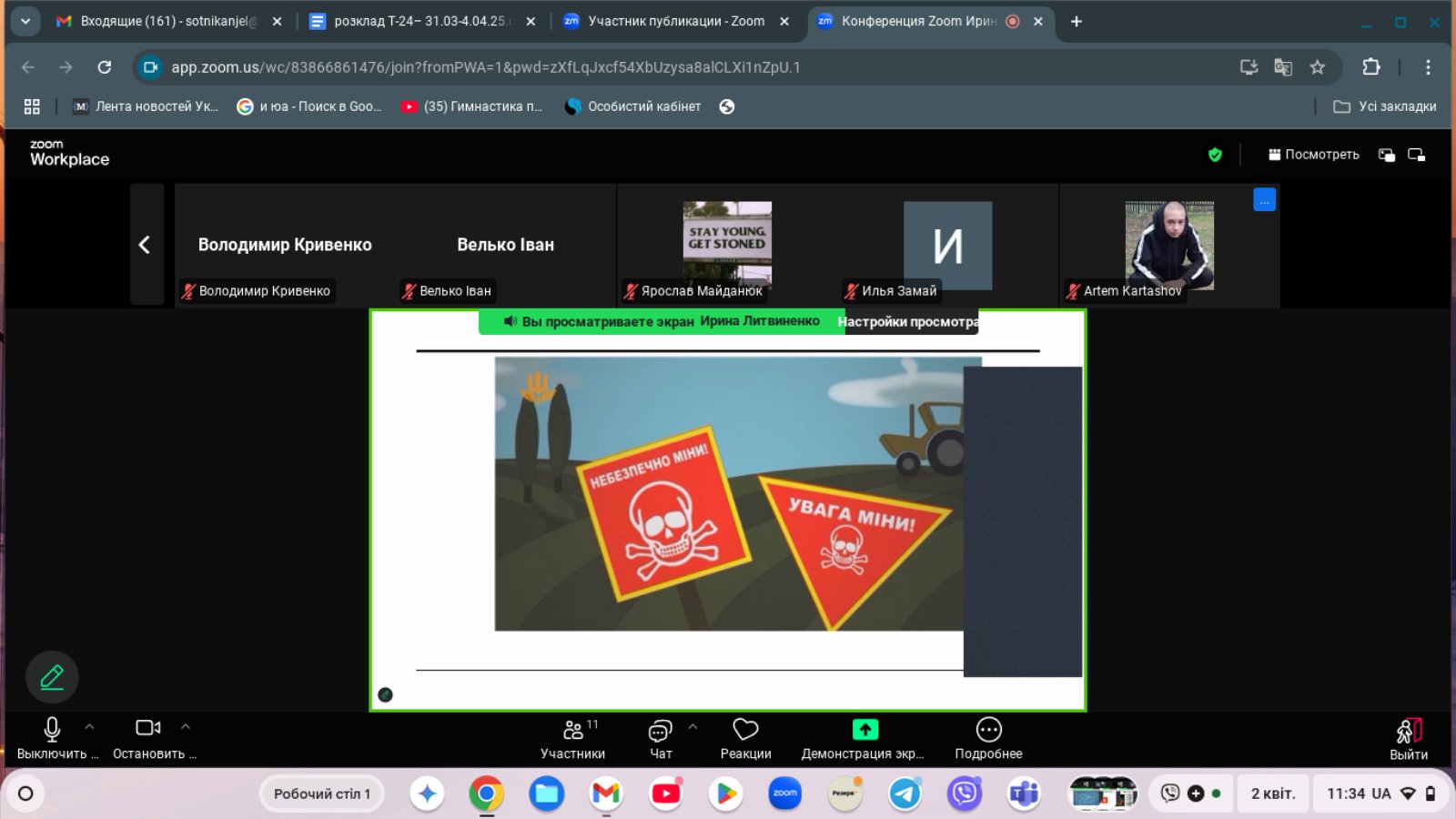
Task: Expand video options arrow next to camera
Action: pyautogui.click(x=186, y=727)
